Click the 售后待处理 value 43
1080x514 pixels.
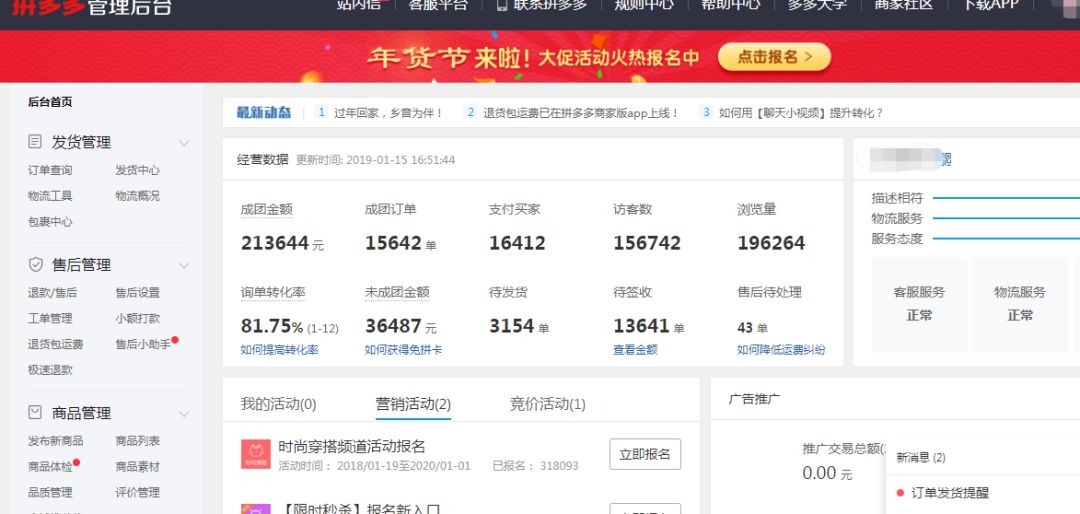click(x=744, y=328)
